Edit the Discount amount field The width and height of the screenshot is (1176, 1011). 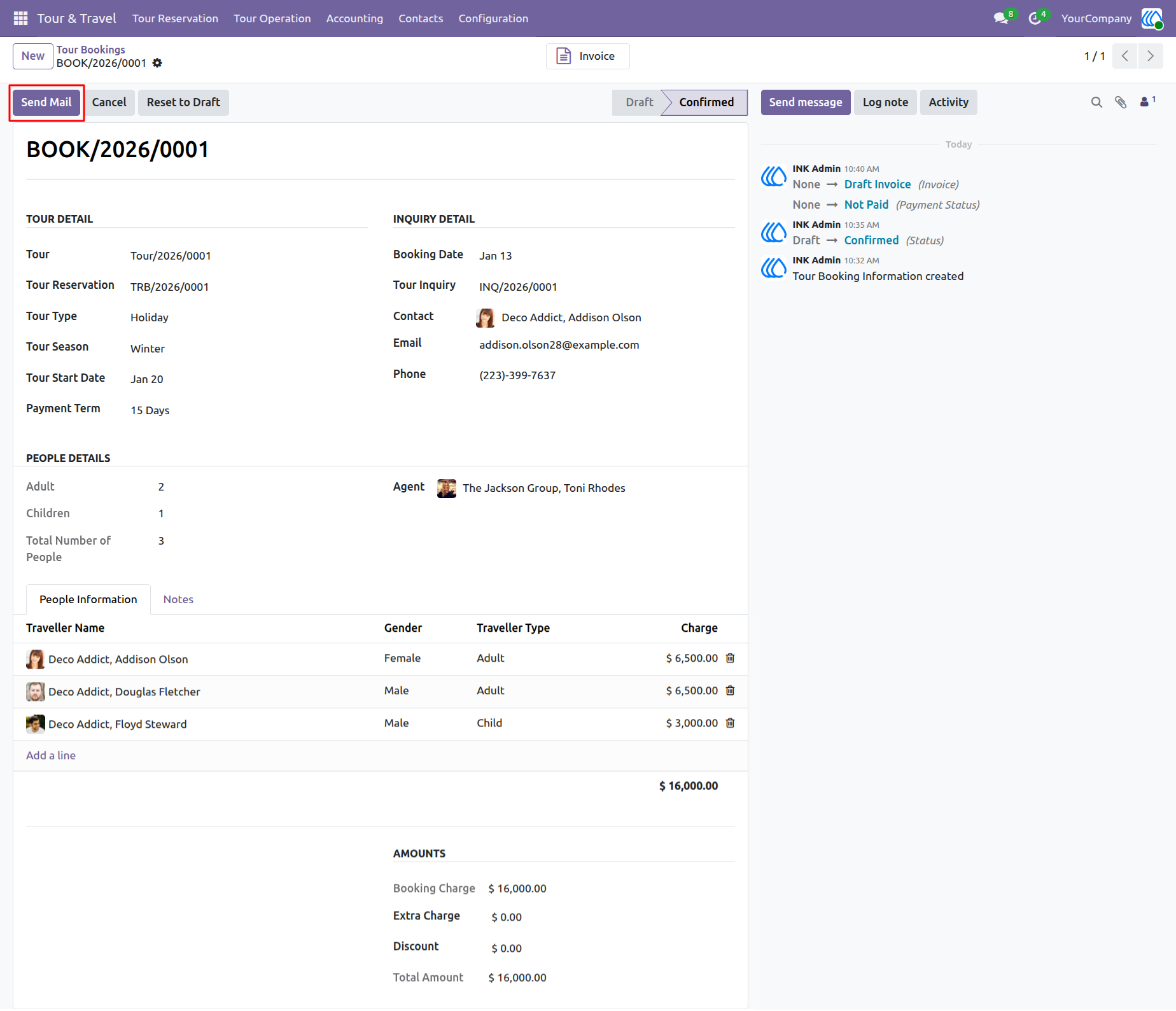tap(507, 949)
